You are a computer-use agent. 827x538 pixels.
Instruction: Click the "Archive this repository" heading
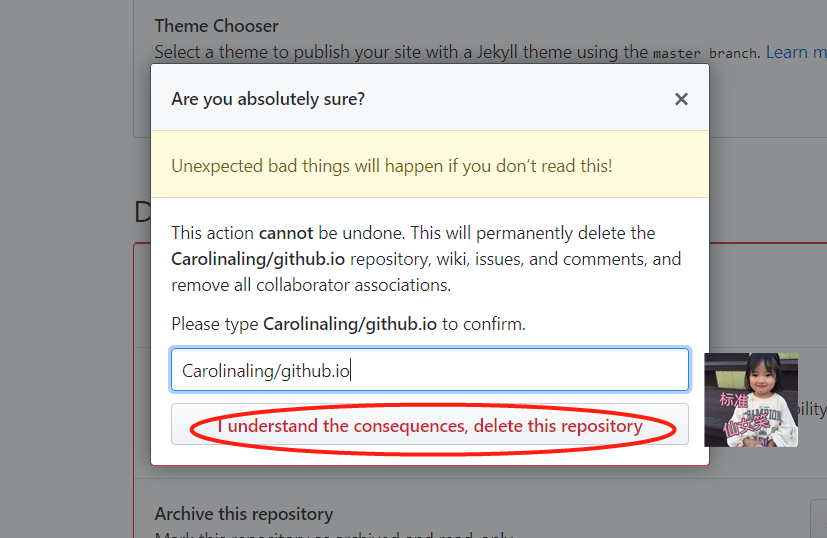pyautogui.click(x=243, y=514)
